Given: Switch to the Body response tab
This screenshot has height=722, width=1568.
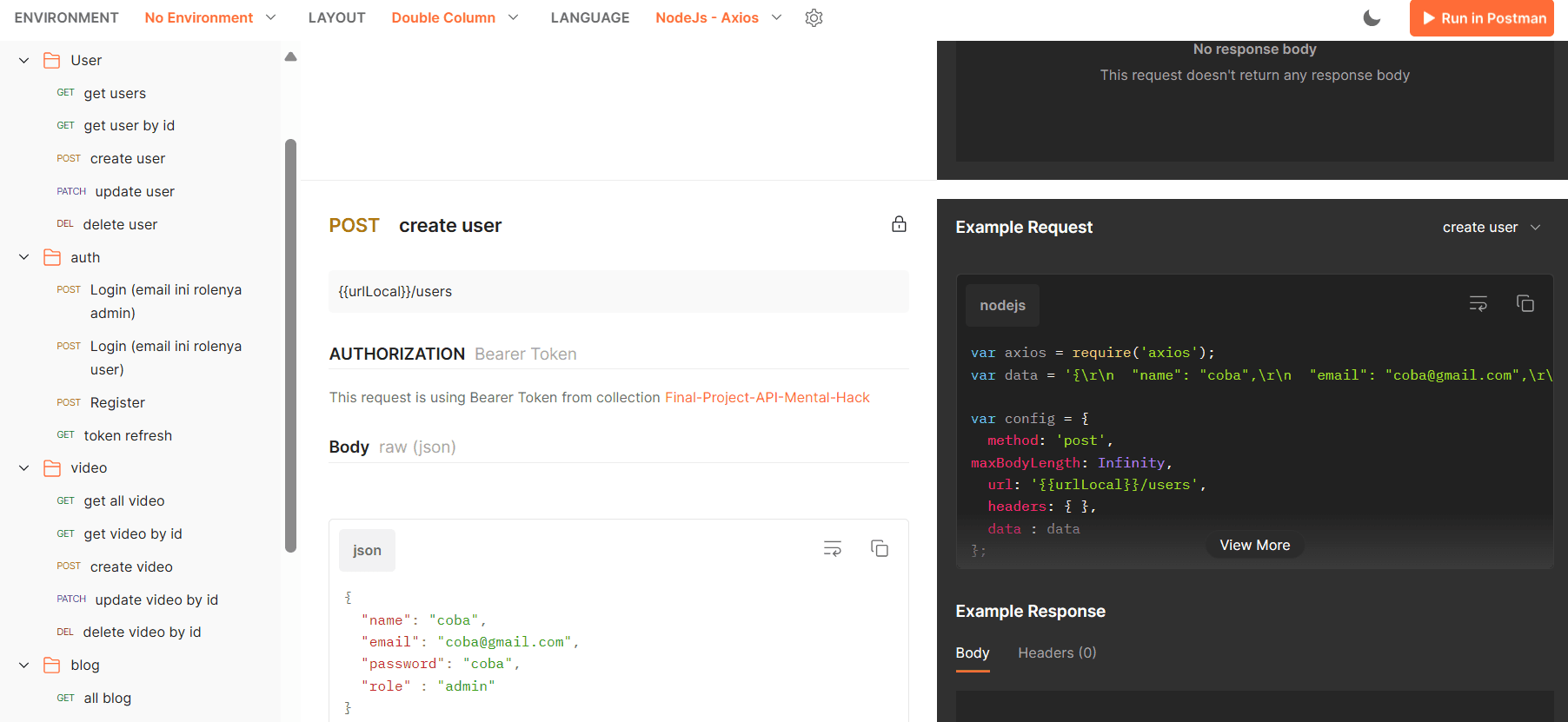Looking at the screenshot, I should tap(973, 652).
